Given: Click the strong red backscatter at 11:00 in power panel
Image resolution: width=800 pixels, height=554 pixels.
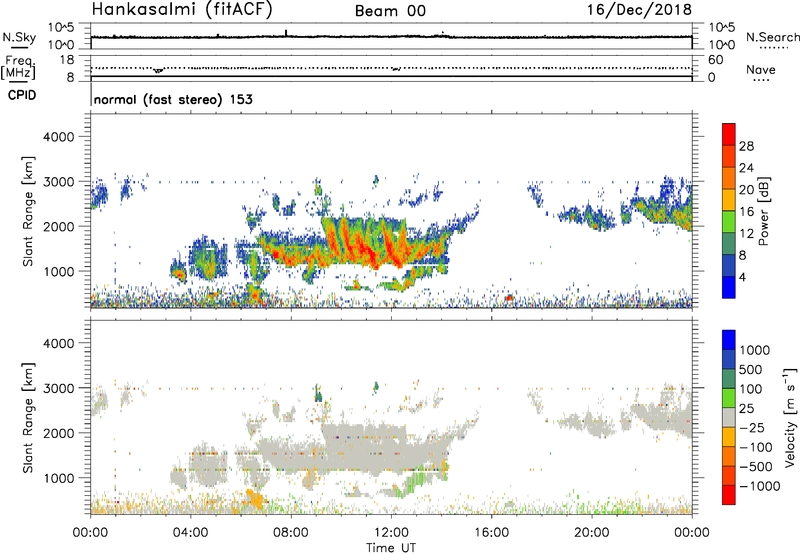Looking at the screenshot, I should click(365, 247).
